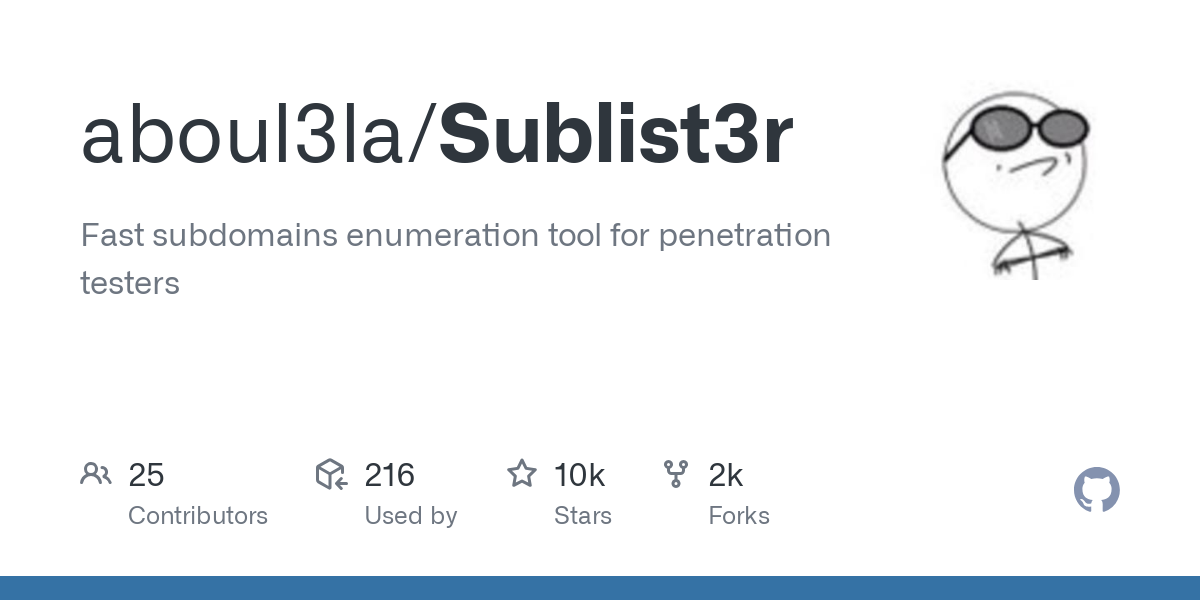Open the GitHub Octocat logo

tap(1097, 490)
